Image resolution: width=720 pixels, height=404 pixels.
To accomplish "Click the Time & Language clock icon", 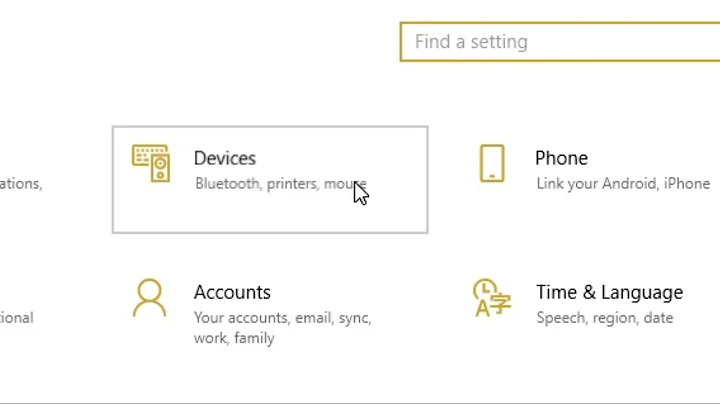I will (x=491, y=298).
